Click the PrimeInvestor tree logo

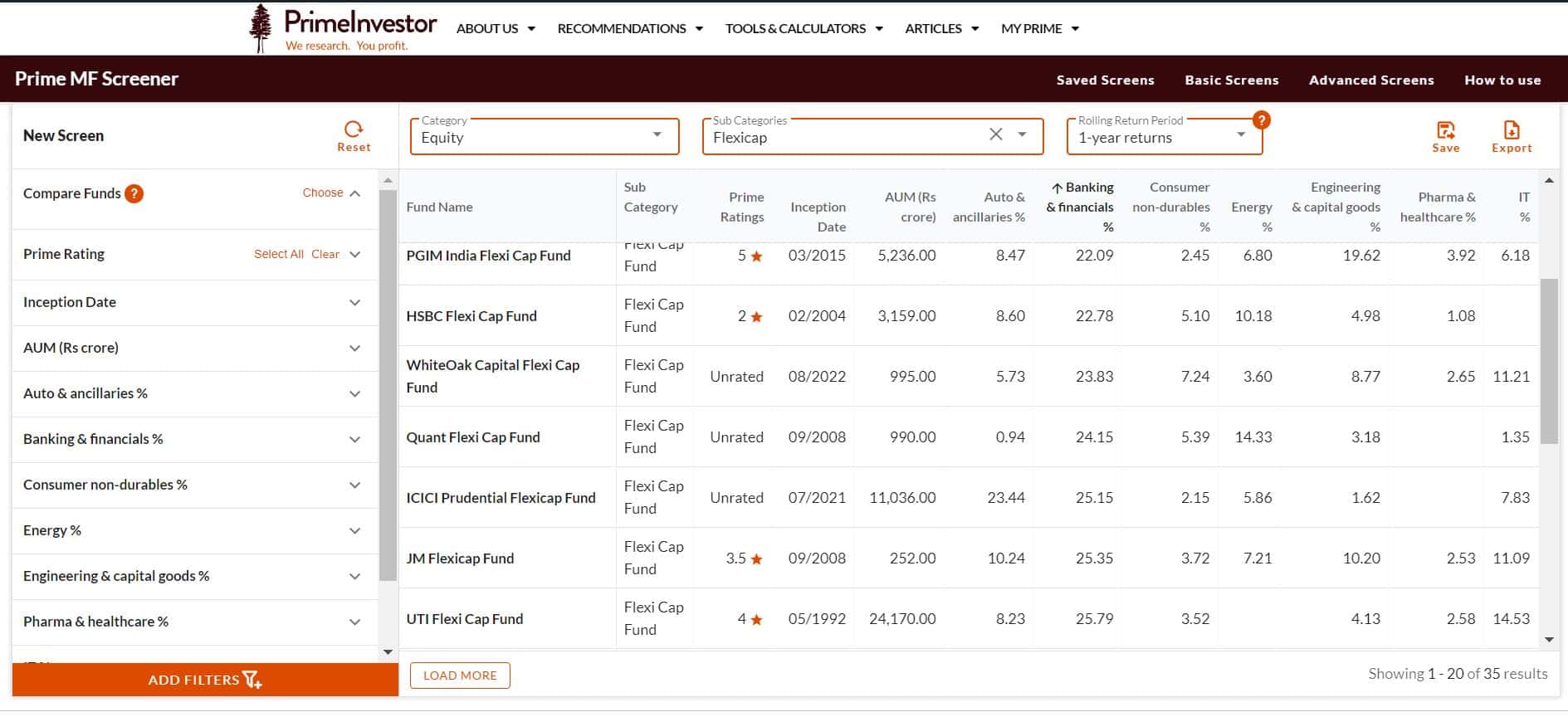[x=261, y=28]
